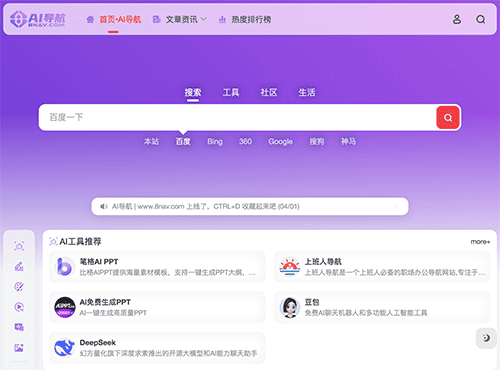Open the AI video play icon in sidebar
This screenshot has height=370, width=500.
tap(19, 307)
